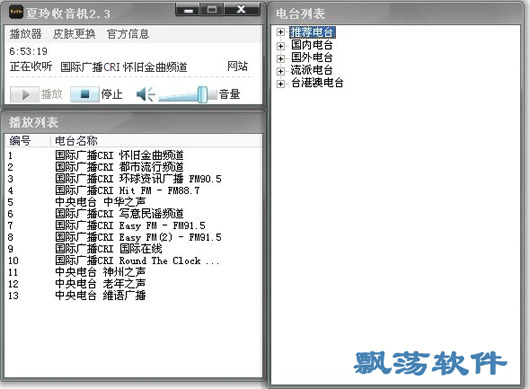Choose CRI Hit FM - FM88.7 station
Viewport: 530px width, 389px height.
point(127,191)
